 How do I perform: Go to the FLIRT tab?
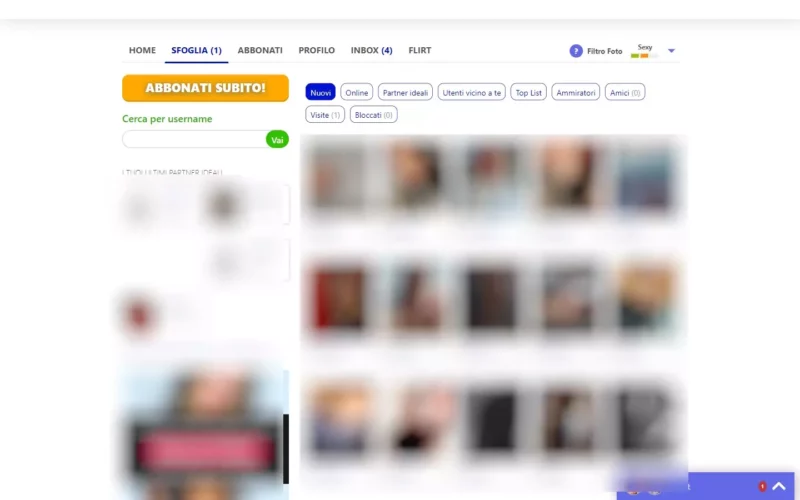pyautogui.click(x=420, y=50)
